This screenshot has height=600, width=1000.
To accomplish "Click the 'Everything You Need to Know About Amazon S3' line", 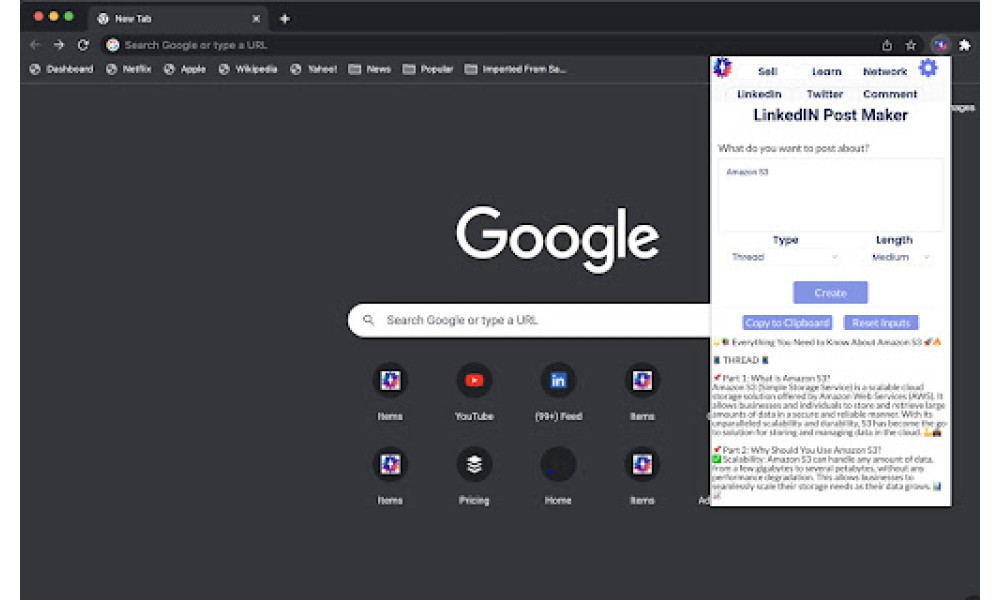I will click(827, 342).
